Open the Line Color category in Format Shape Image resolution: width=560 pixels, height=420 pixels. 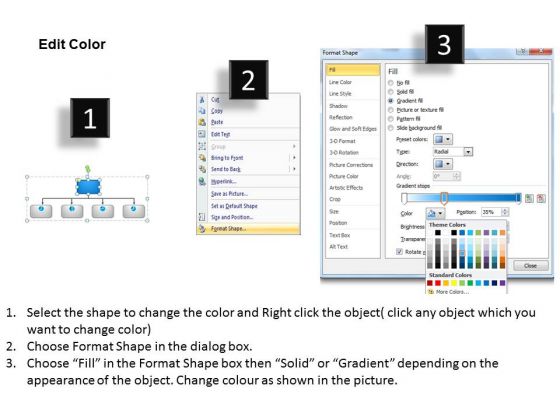coord(340,82)
